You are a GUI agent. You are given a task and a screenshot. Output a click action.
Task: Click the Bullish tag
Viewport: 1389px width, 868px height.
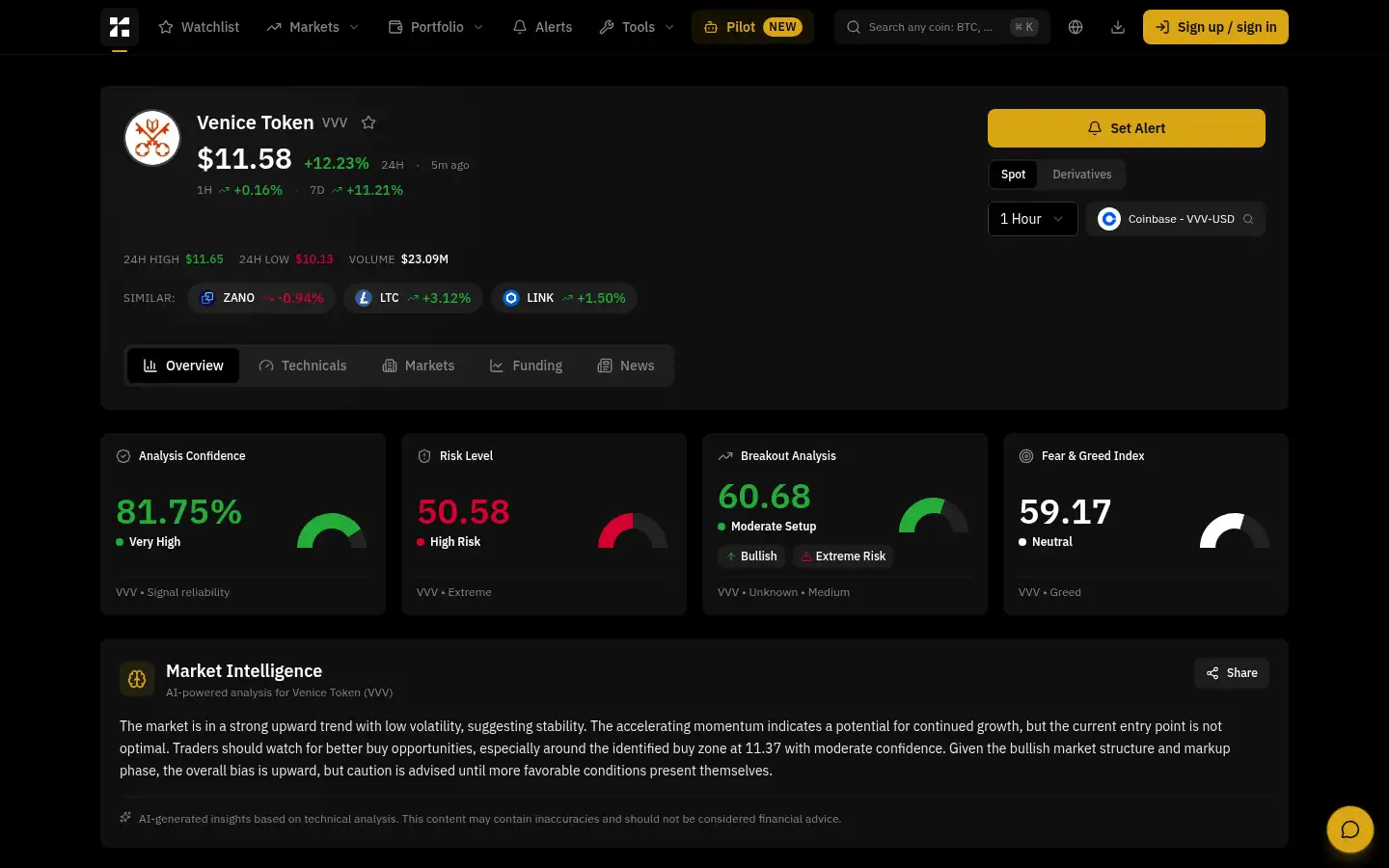coord(751,556)
